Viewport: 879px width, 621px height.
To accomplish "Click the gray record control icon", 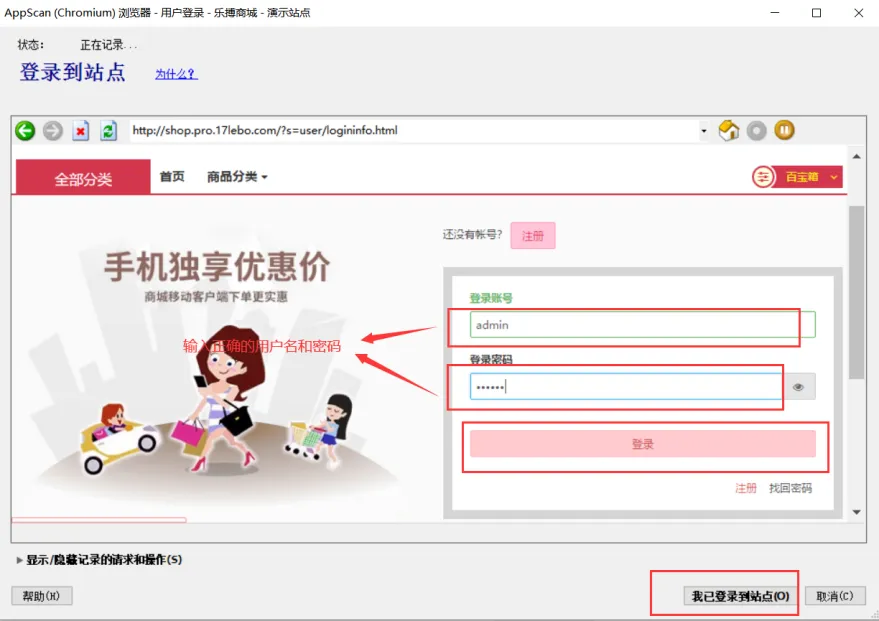I will [x=757, y=130].
